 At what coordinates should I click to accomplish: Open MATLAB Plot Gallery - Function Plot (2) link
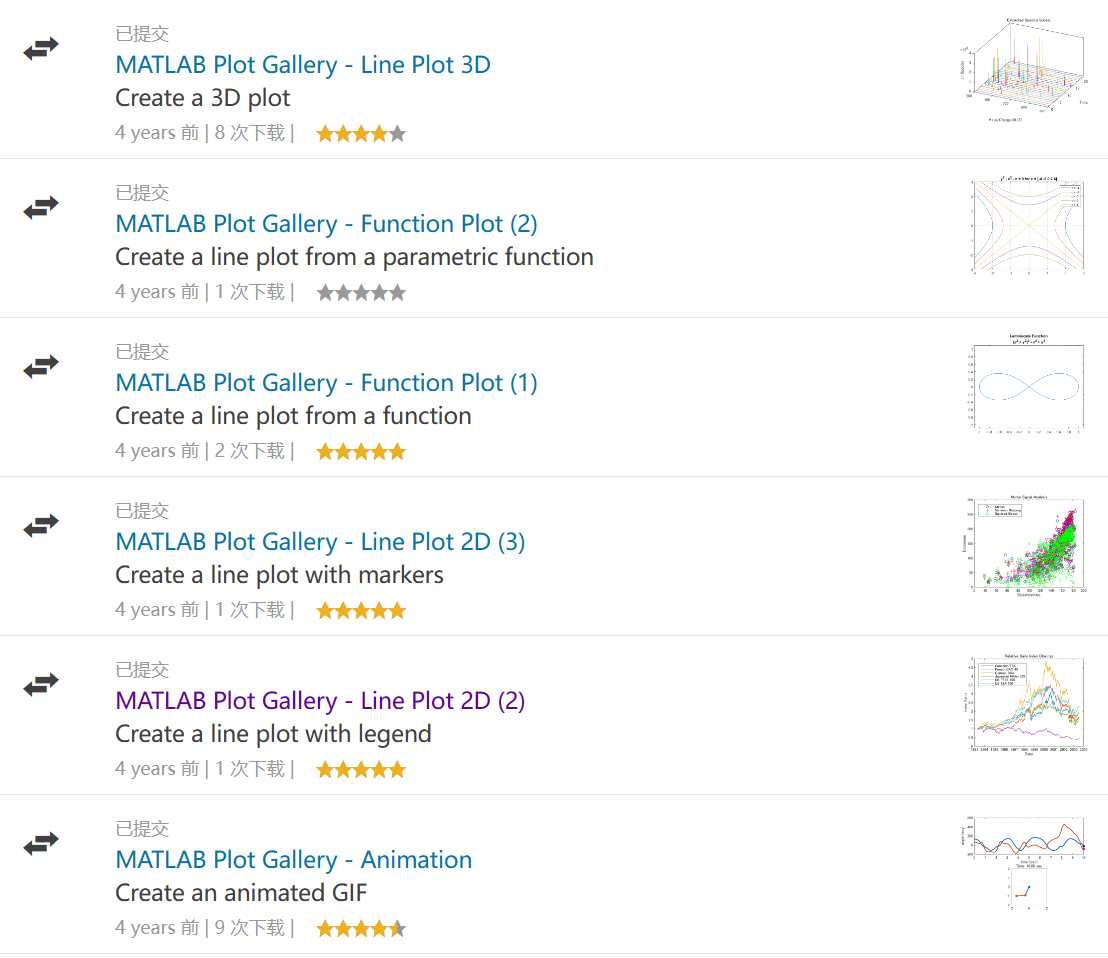[x=326, y=224]
